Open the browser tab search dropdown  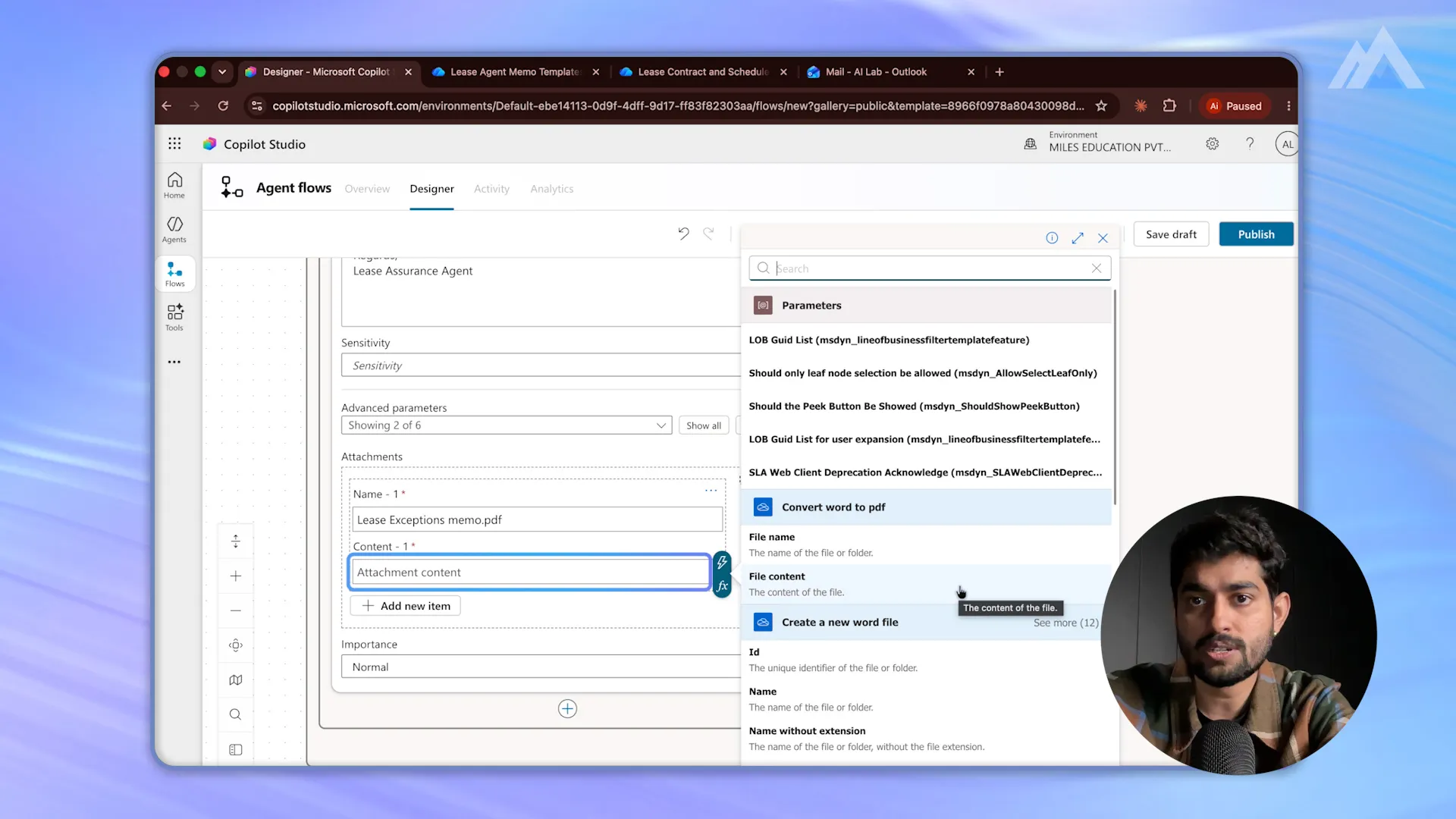(x=222, y=72)
